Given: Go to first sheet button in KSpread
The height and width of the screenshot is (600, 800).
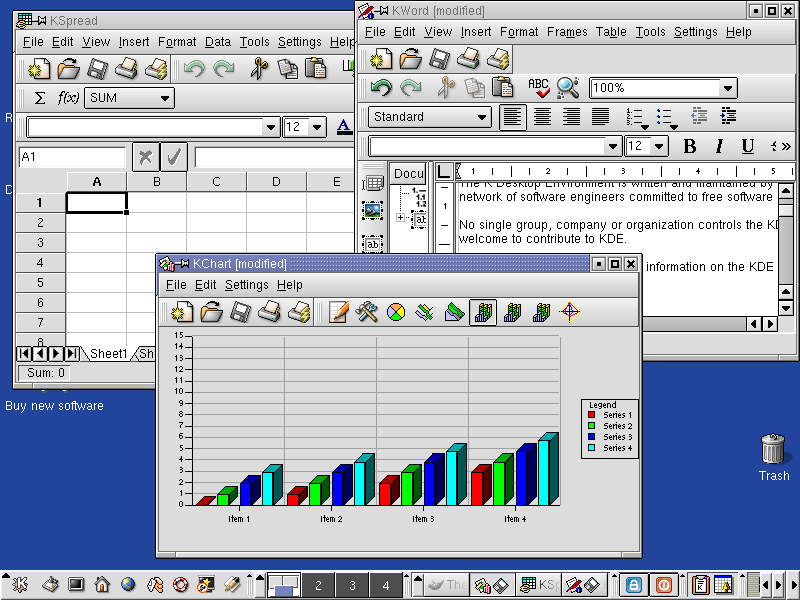Looking at the screenshot, I should (24, 353).
